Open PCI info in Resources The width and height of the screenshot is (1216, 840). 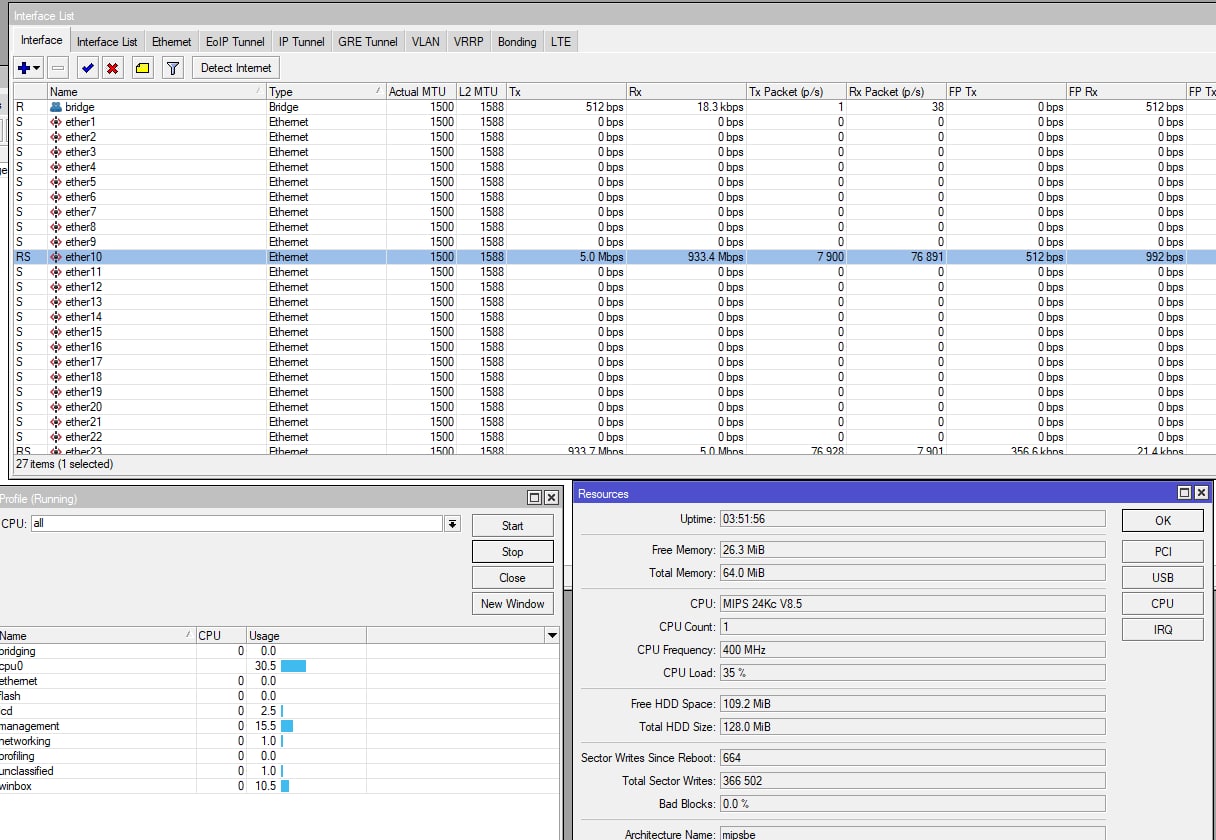(1162, 552)
